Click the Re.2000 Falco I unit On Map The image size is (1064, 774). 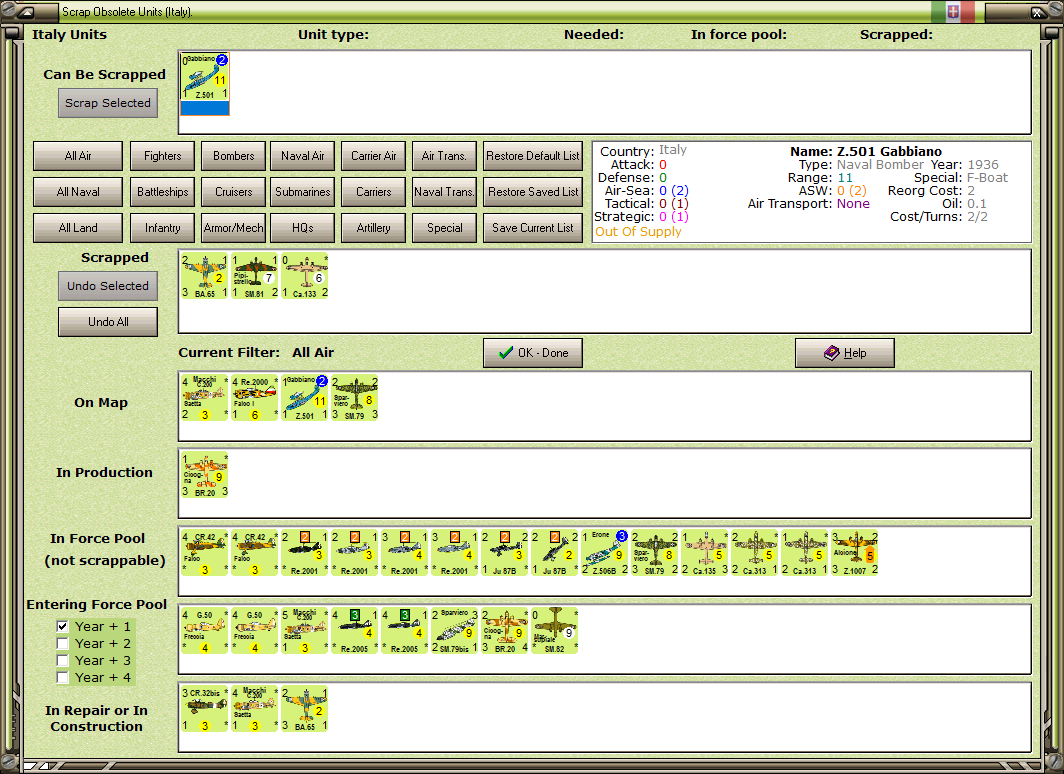pyautogui.click(x=254, y=398)
